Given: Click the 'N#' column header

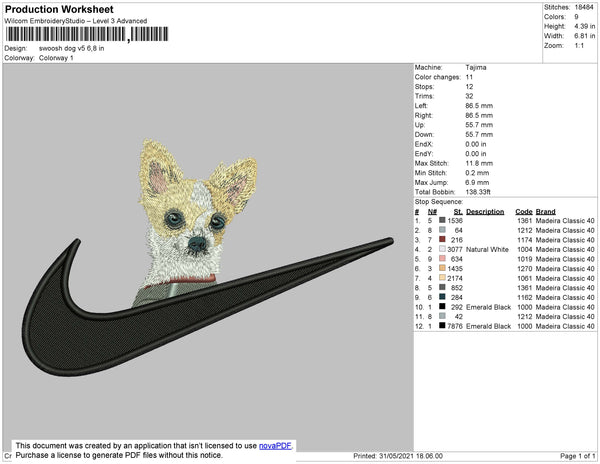Looking at the screenshot, I should point(432,212).
